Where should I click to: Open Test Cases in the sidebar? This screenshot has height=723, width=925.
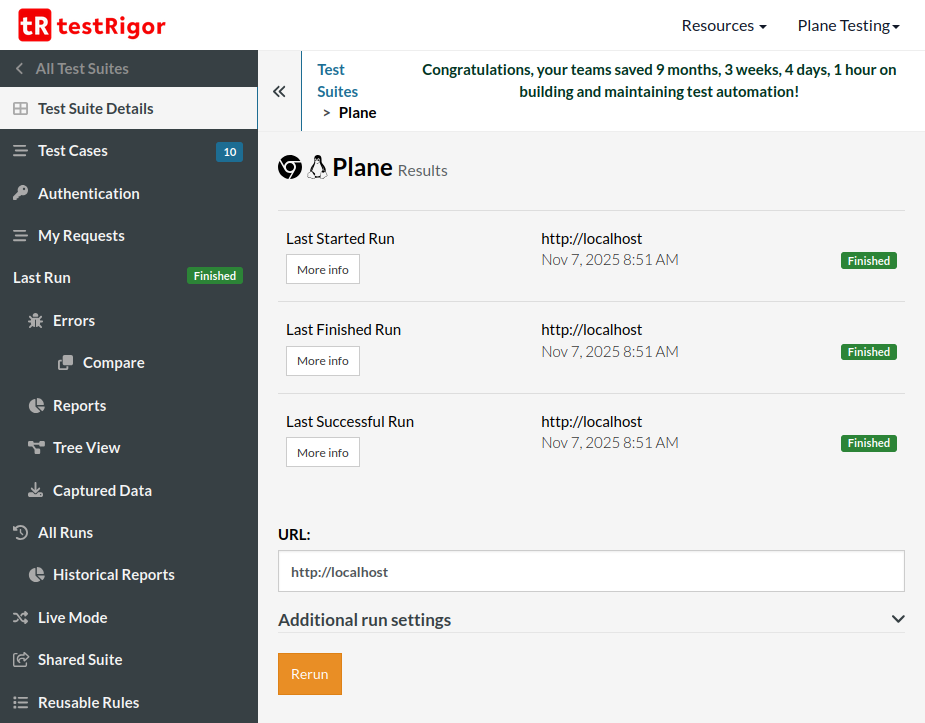click(73, 151)
